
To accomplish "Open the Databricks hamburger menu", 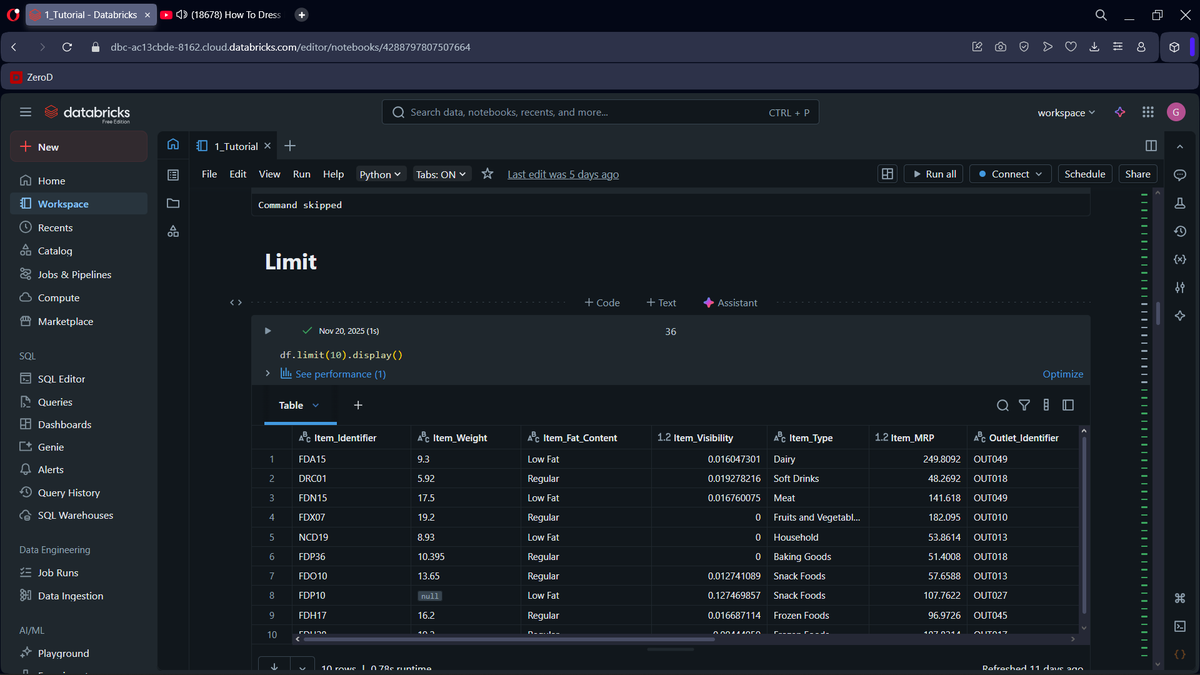I will pyautogui.click(x=25, y=112).
